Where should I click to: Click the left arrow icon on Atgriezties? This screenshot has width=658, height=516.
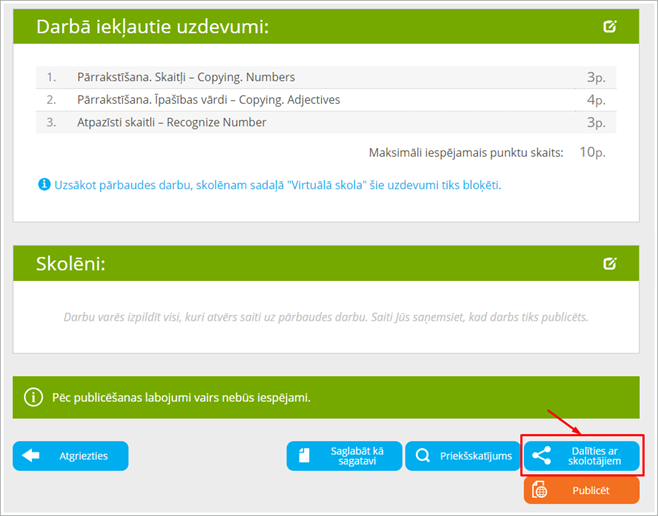[31, 456]
